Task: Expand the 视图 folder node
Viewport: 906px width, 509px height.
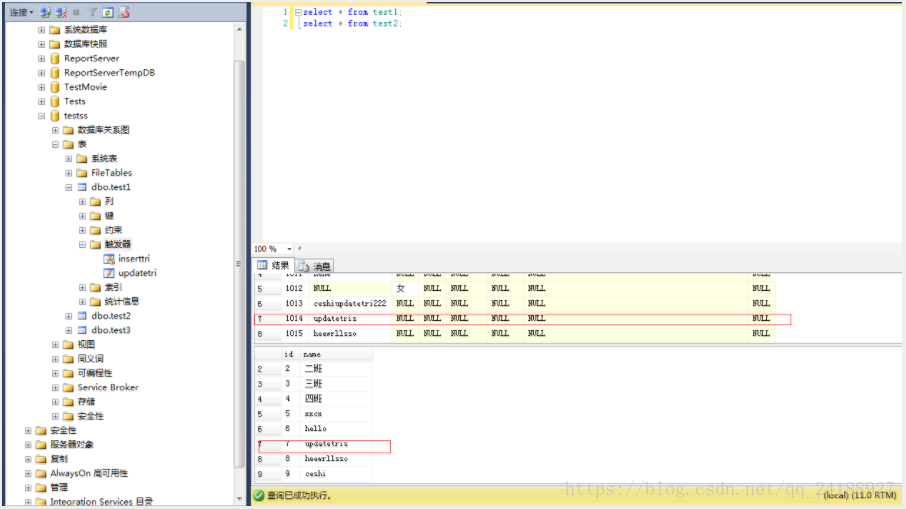Action: 55,344
